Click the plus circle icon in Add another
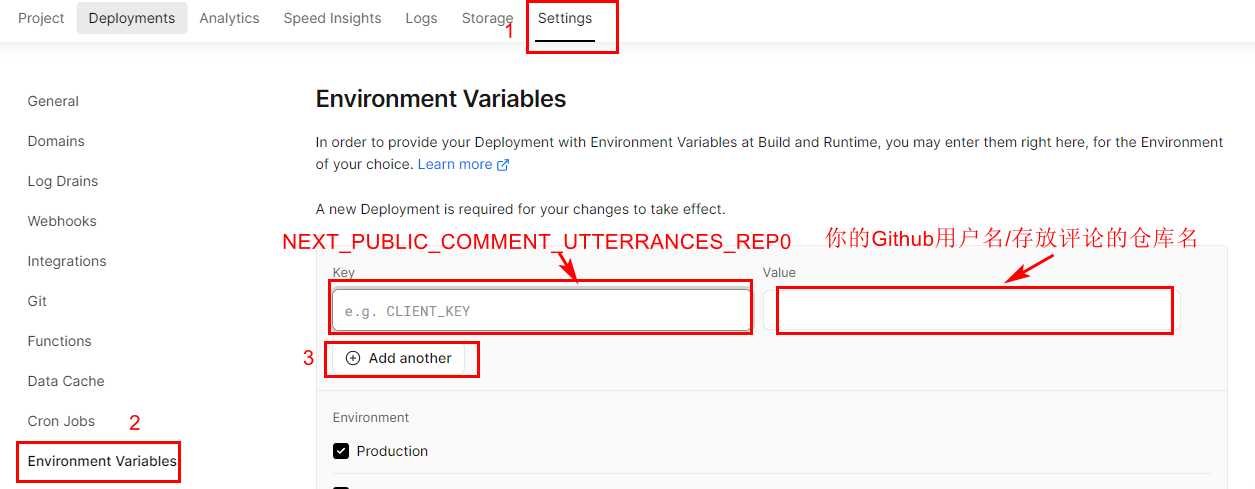 click(353, 358)
